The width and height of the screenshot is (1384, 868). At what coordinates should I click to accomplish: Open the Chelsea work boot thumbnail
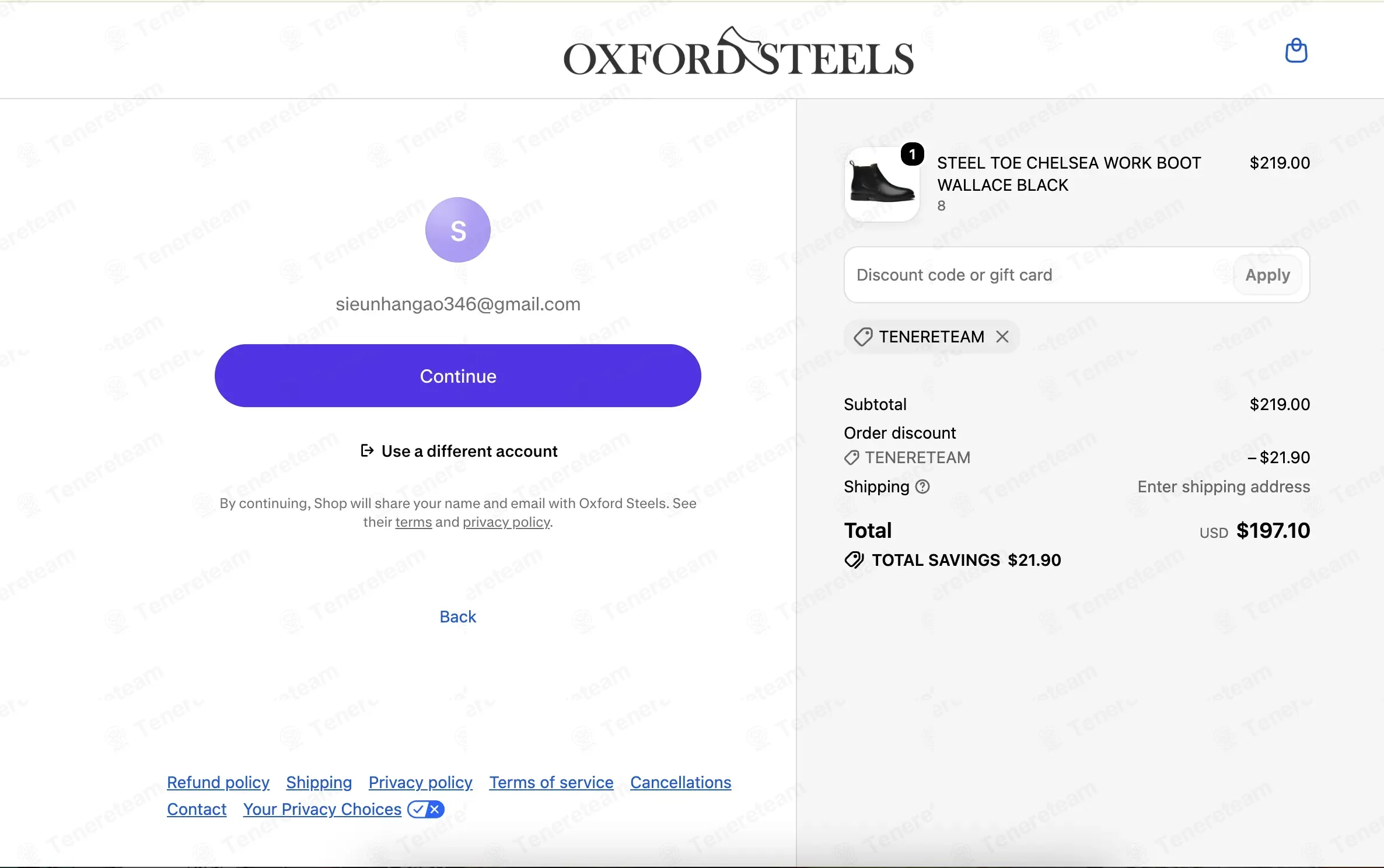click(x=882, y=184)
